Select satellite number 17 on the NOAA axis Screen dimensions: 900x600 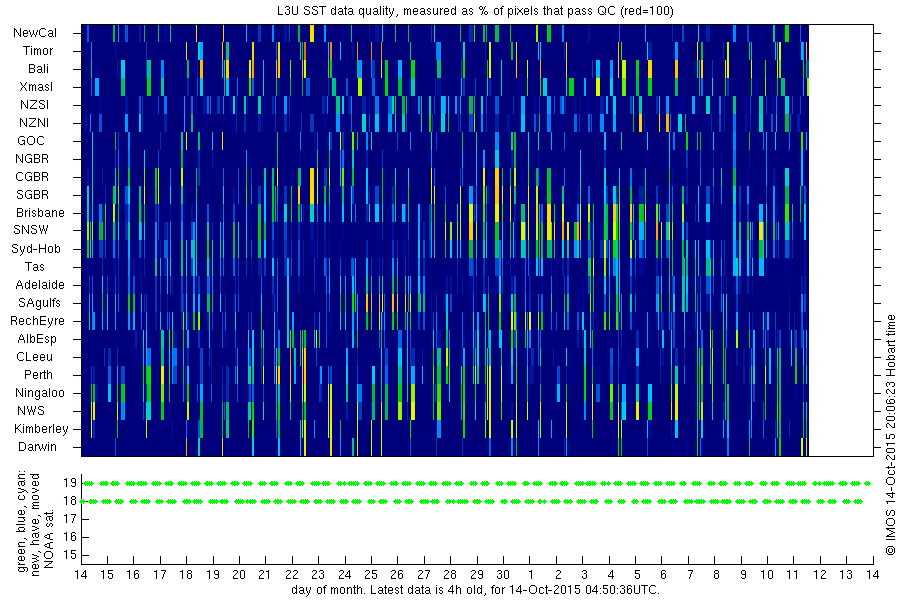[70, 519]
